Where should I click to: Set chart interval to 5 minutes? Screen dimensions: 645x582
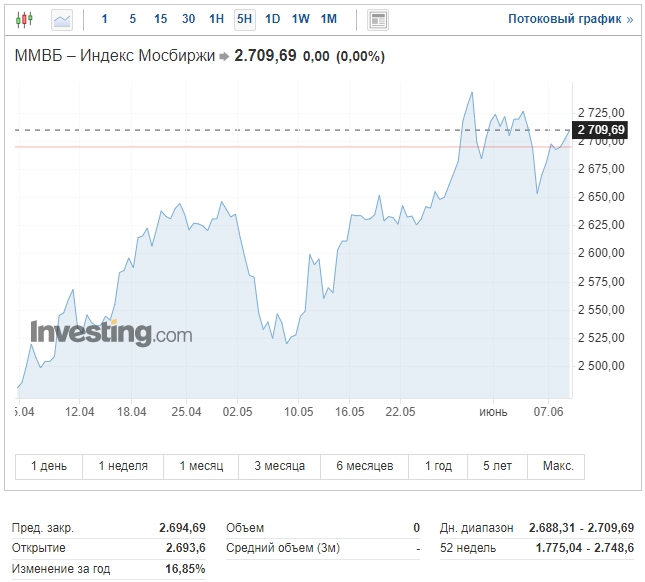132,19
